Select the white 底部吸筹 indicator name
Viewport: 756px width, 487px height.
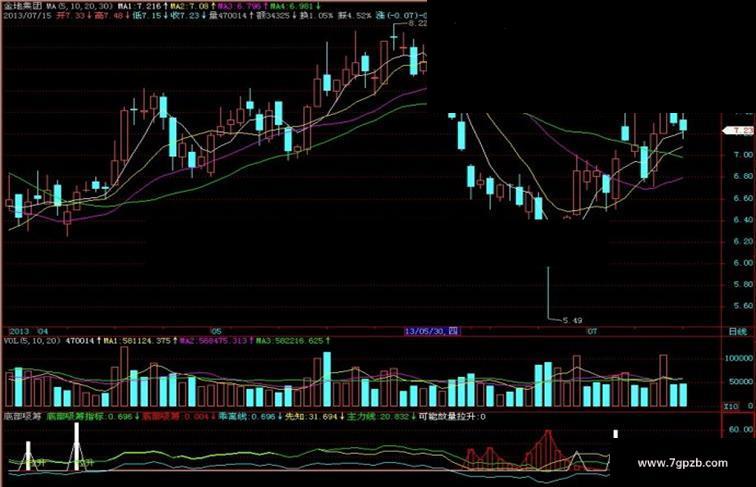pos(23,416)
